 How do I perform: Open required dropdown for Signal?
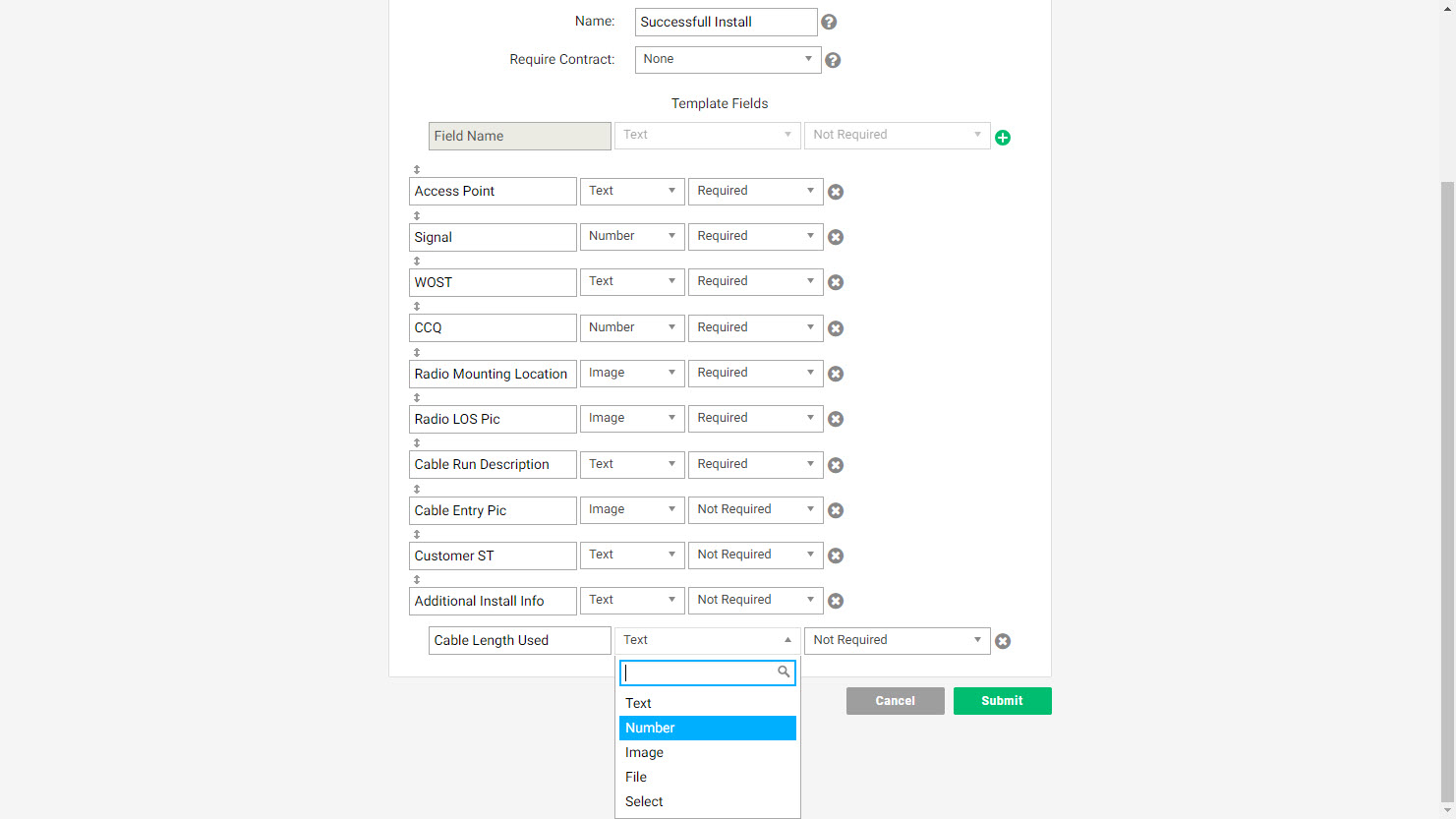[756, 237]
